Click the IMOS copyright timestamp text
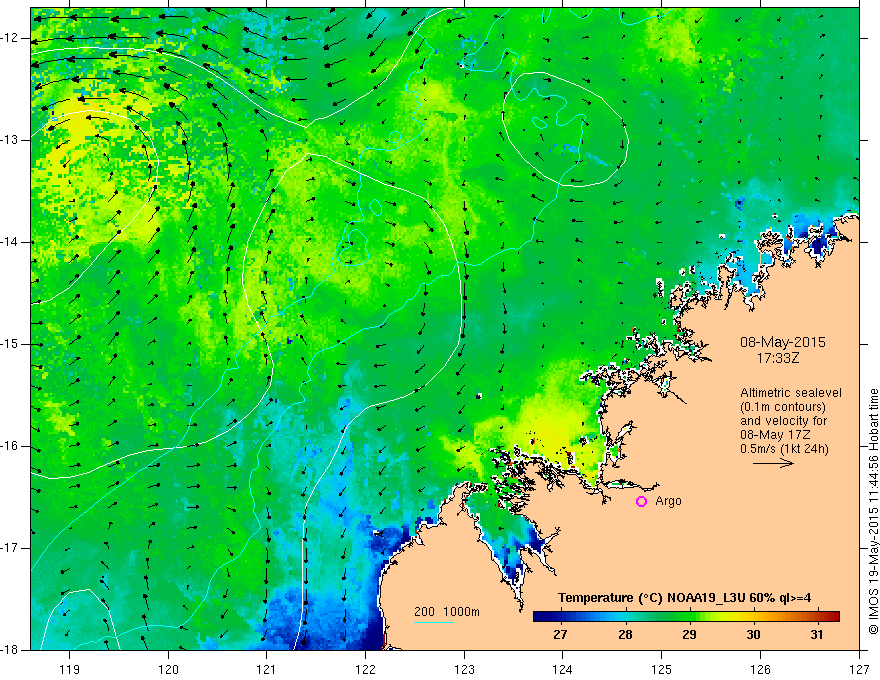Image resolution: width=880 pixels, height=680 pixels. pos(873,511)
